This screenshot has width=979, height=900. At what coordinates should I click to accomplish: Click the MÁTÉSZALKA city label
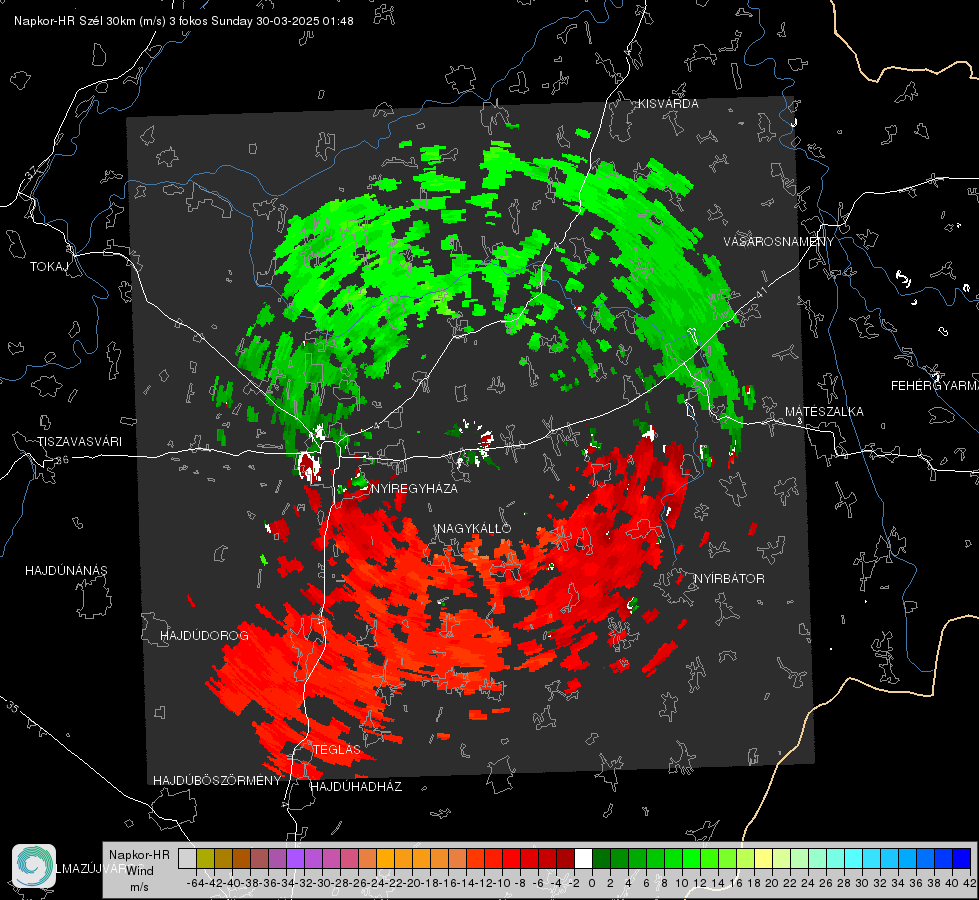click(824, 412)
